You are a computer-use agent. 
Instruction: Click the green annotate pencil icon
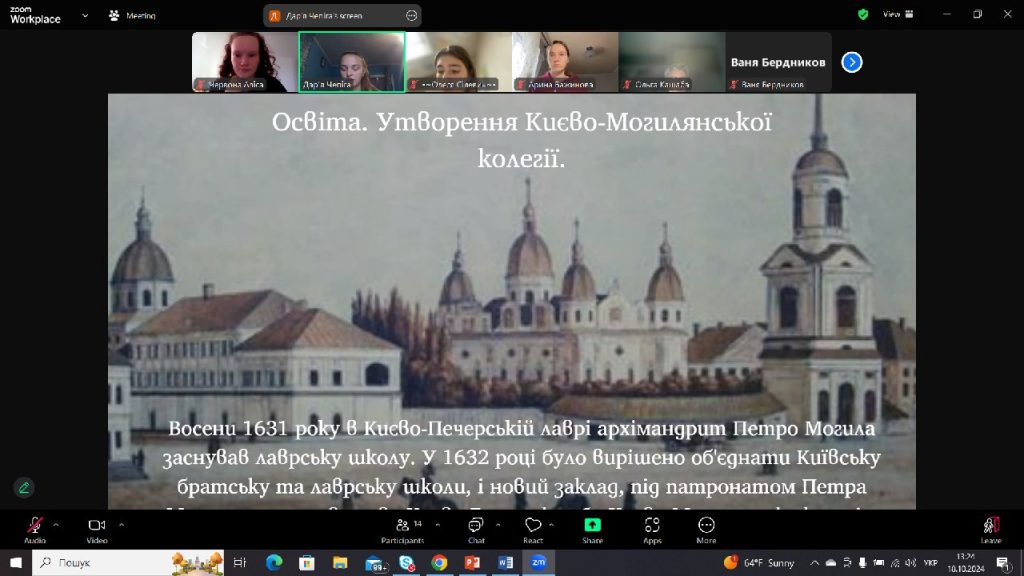[24, 488]
